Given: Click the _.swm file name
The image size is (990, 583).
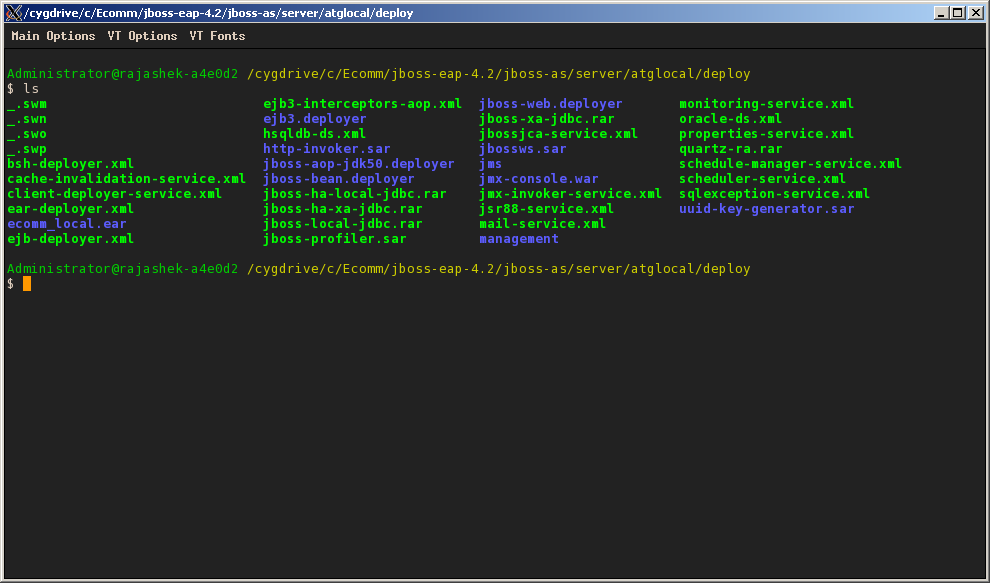Looking at the screenshot, I should coord(27,104).
